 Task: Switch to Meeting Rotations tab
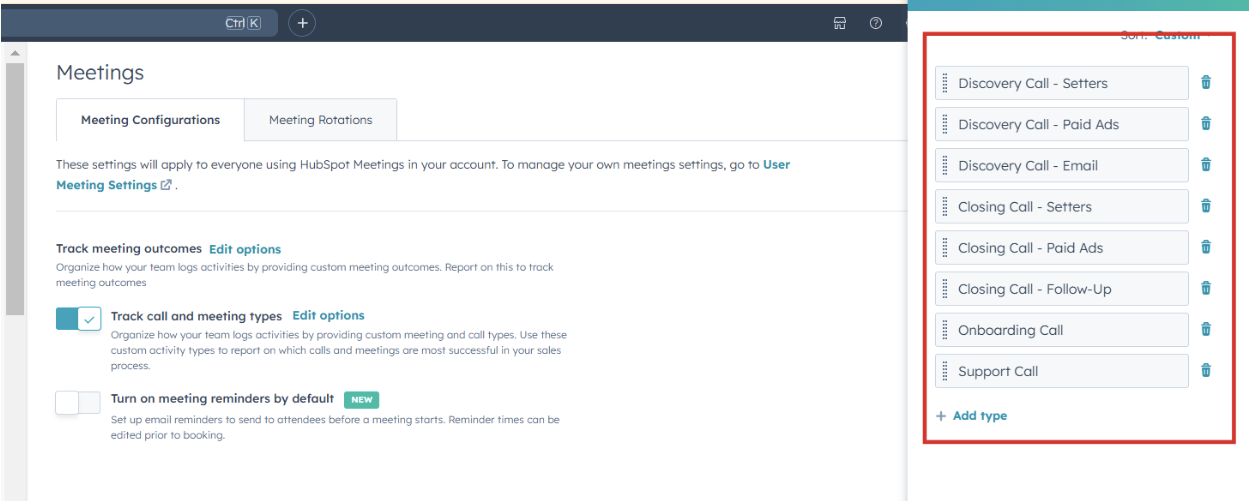(x=320, y=120)
